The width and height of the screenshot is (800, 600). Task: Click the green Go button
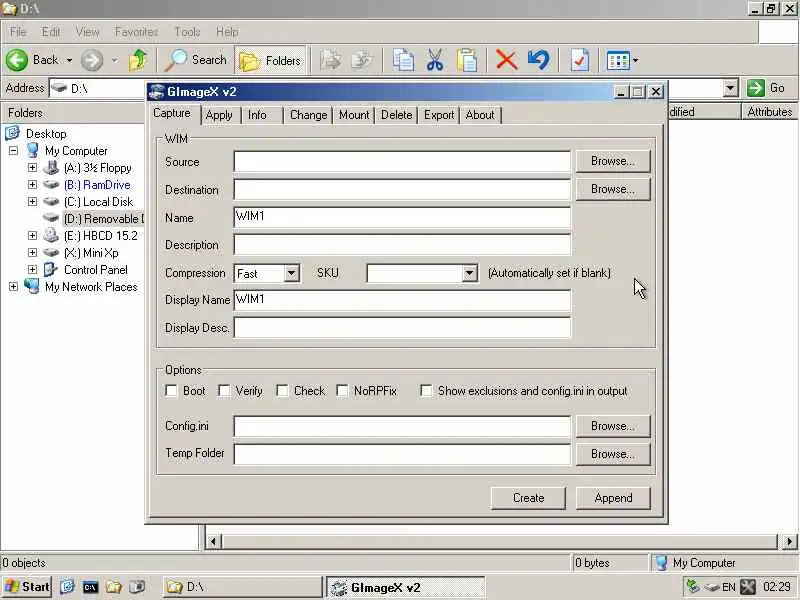pos(766,88)
